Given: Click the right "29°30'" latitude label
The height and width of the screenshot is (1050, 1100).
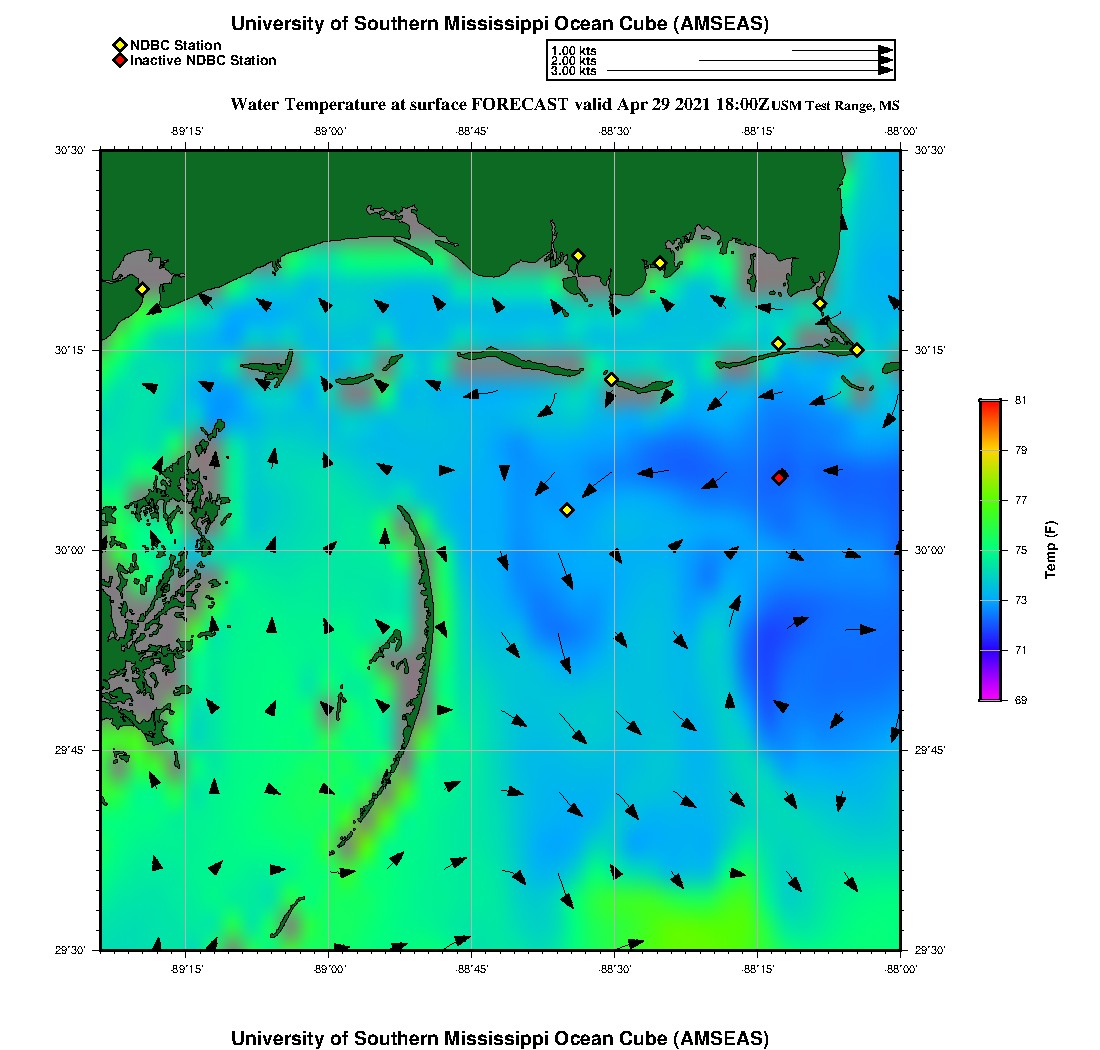Looking at the screenshot, I should coord(930,950).
